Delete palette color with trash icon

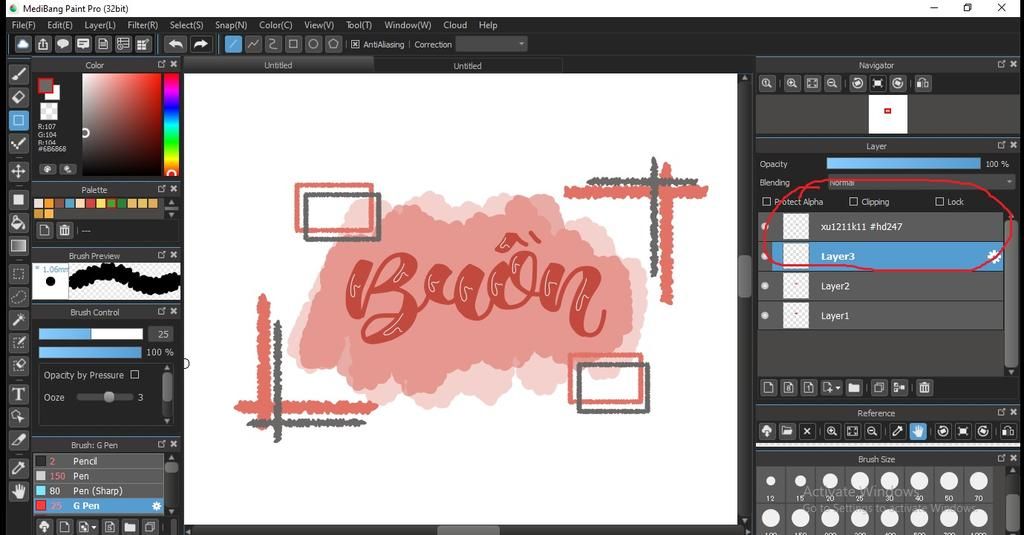click(65, 230)
